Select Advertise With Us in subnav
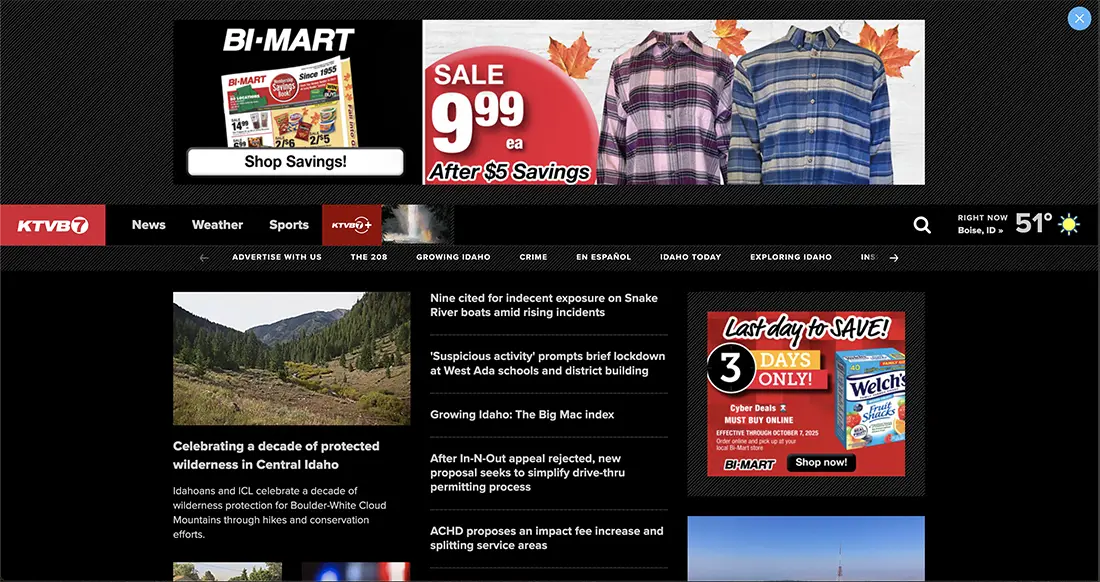This screenshot has height=582, width=1100. coord(277,257)
